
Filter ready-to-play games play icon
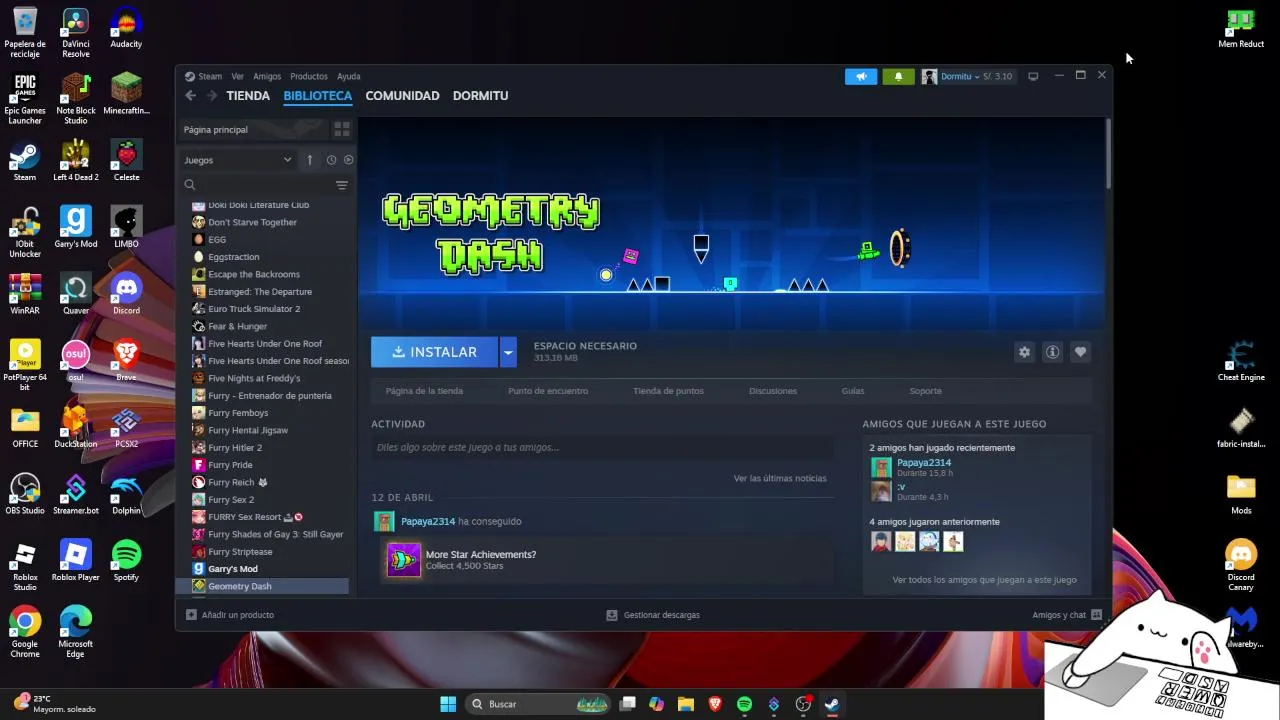tap(348, 160)
